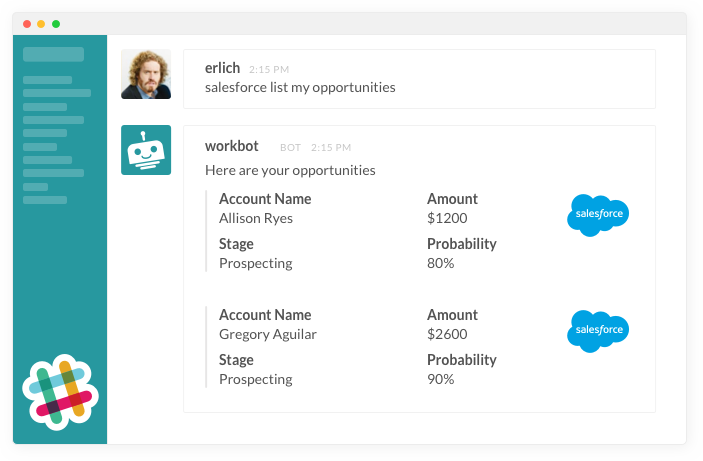
Task: Open the workbot username link
Action: point(232,146)
